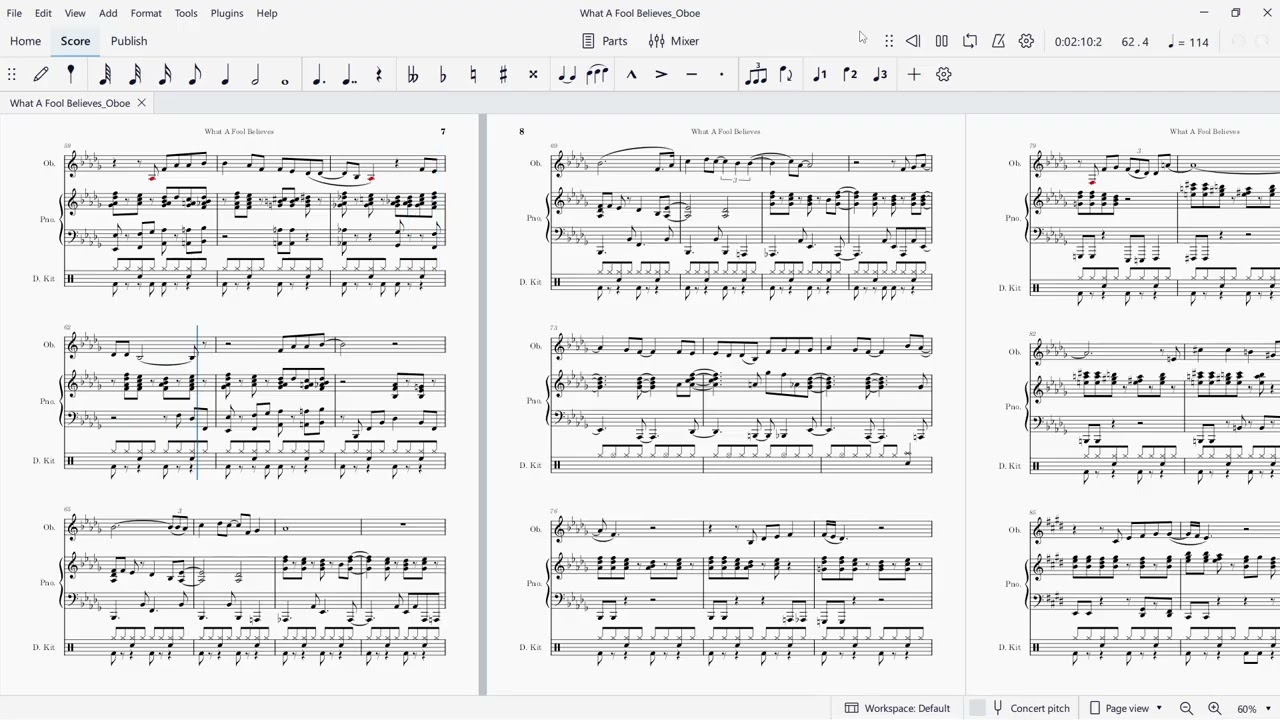Select the Score tab
This screenshot has width=1280, height=720.
pos(75,41)
